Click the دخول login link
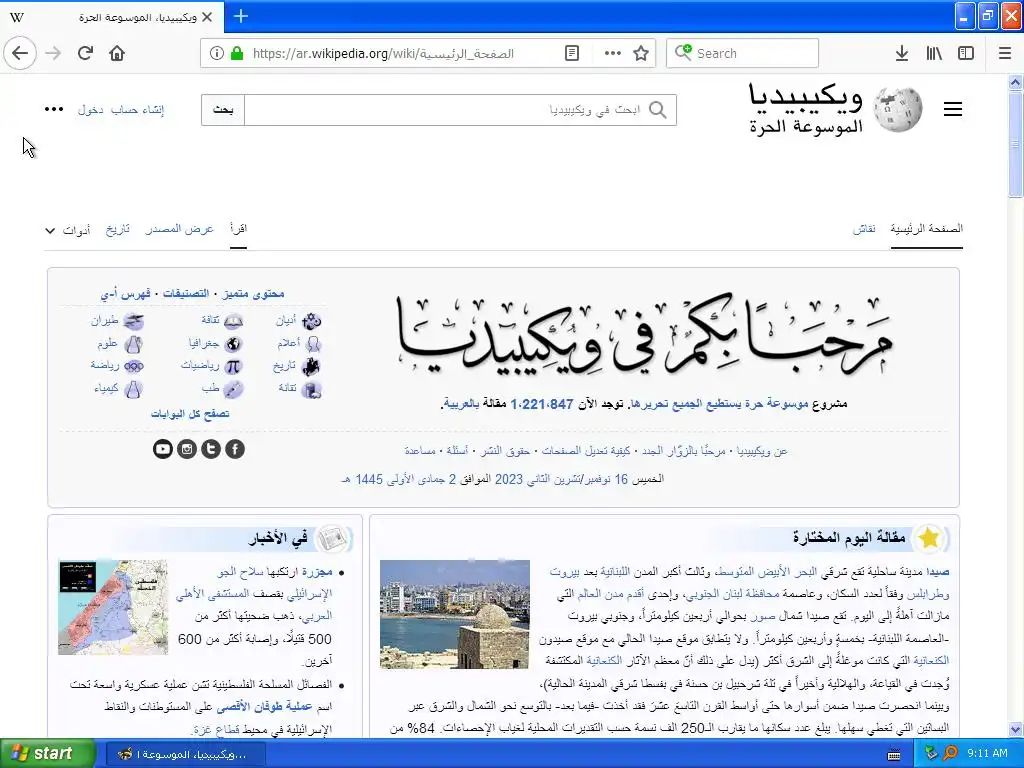 (91, 110)
